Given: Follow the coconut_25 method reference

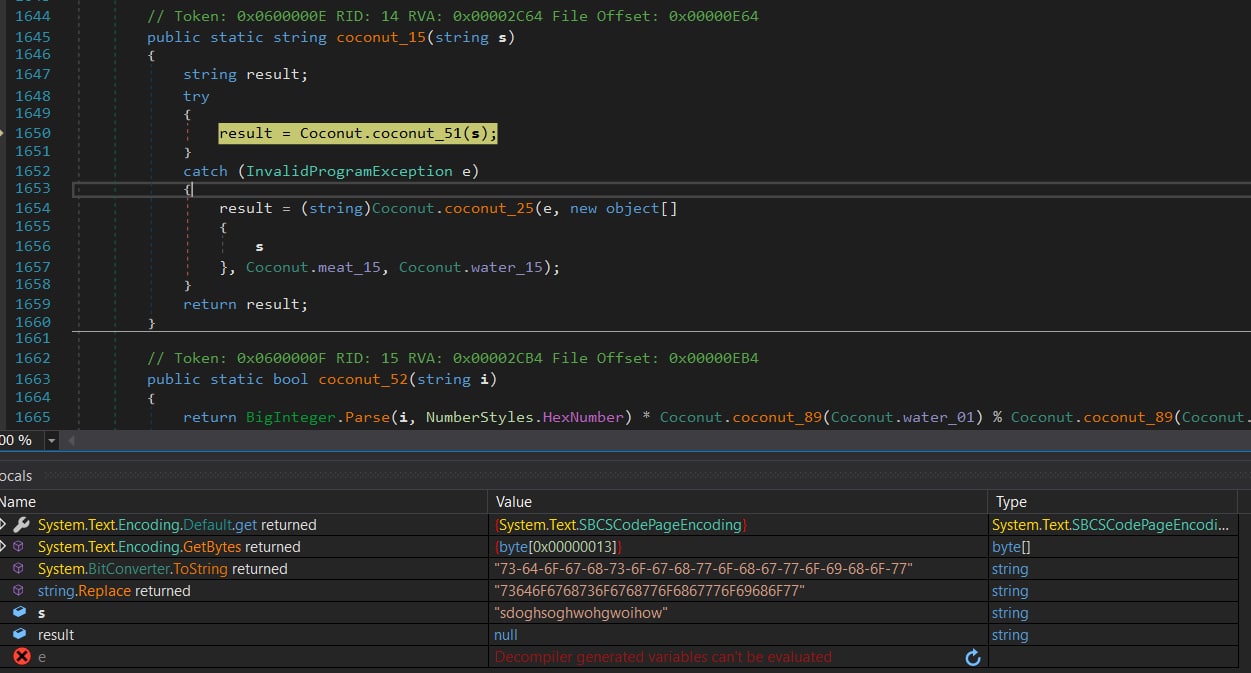Looking at the screenshot, I should pyautogui.click(x=487, y=208).
